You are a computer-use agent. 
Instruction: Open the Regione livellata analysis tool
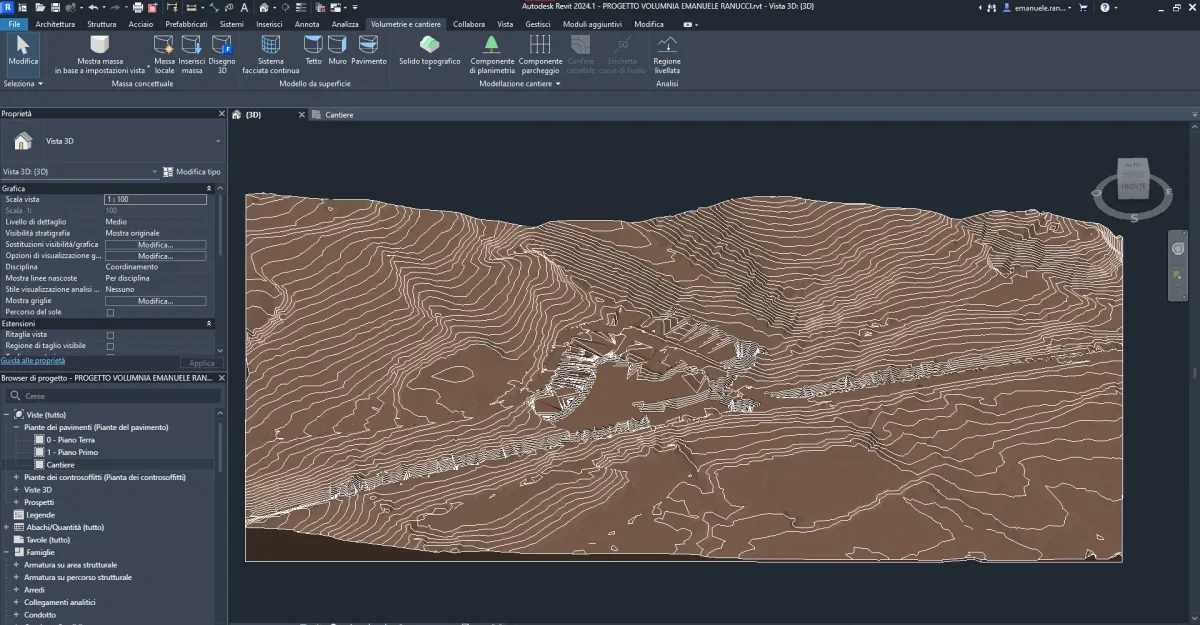[x=666, y=52]
